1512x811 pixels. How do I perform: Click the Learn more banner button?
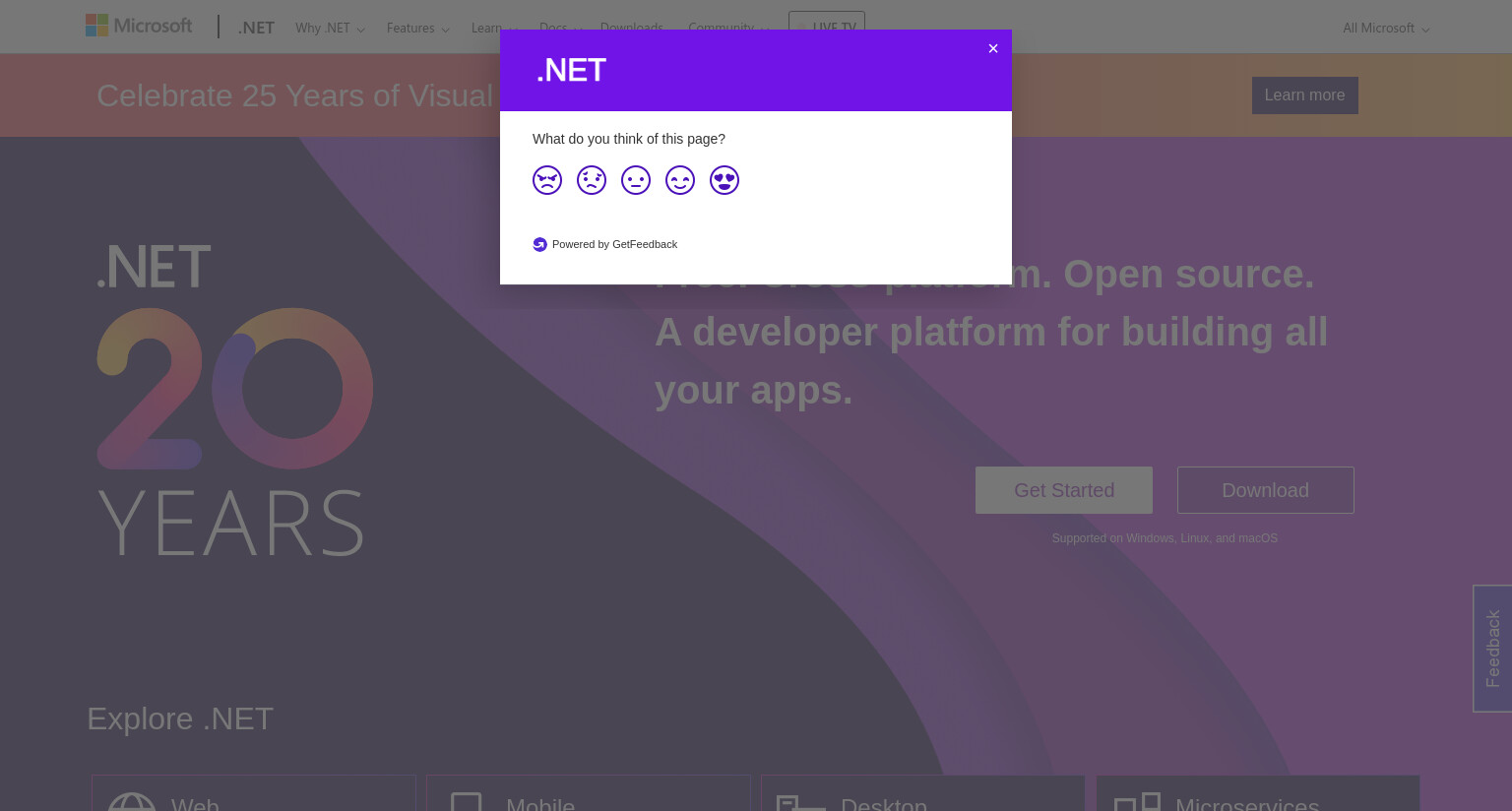[1304, 95]
